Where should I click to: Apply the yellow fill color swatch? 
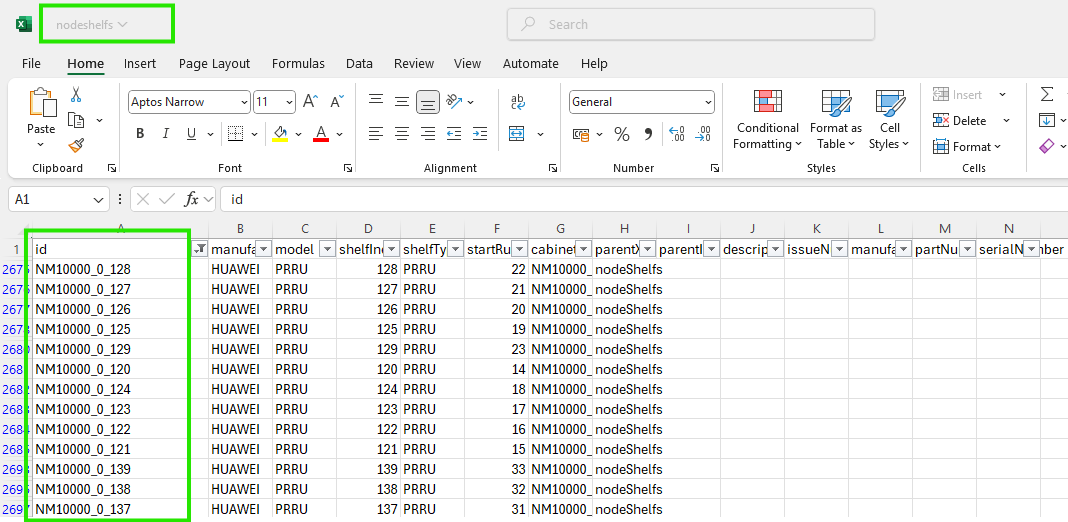click(280, 134)
